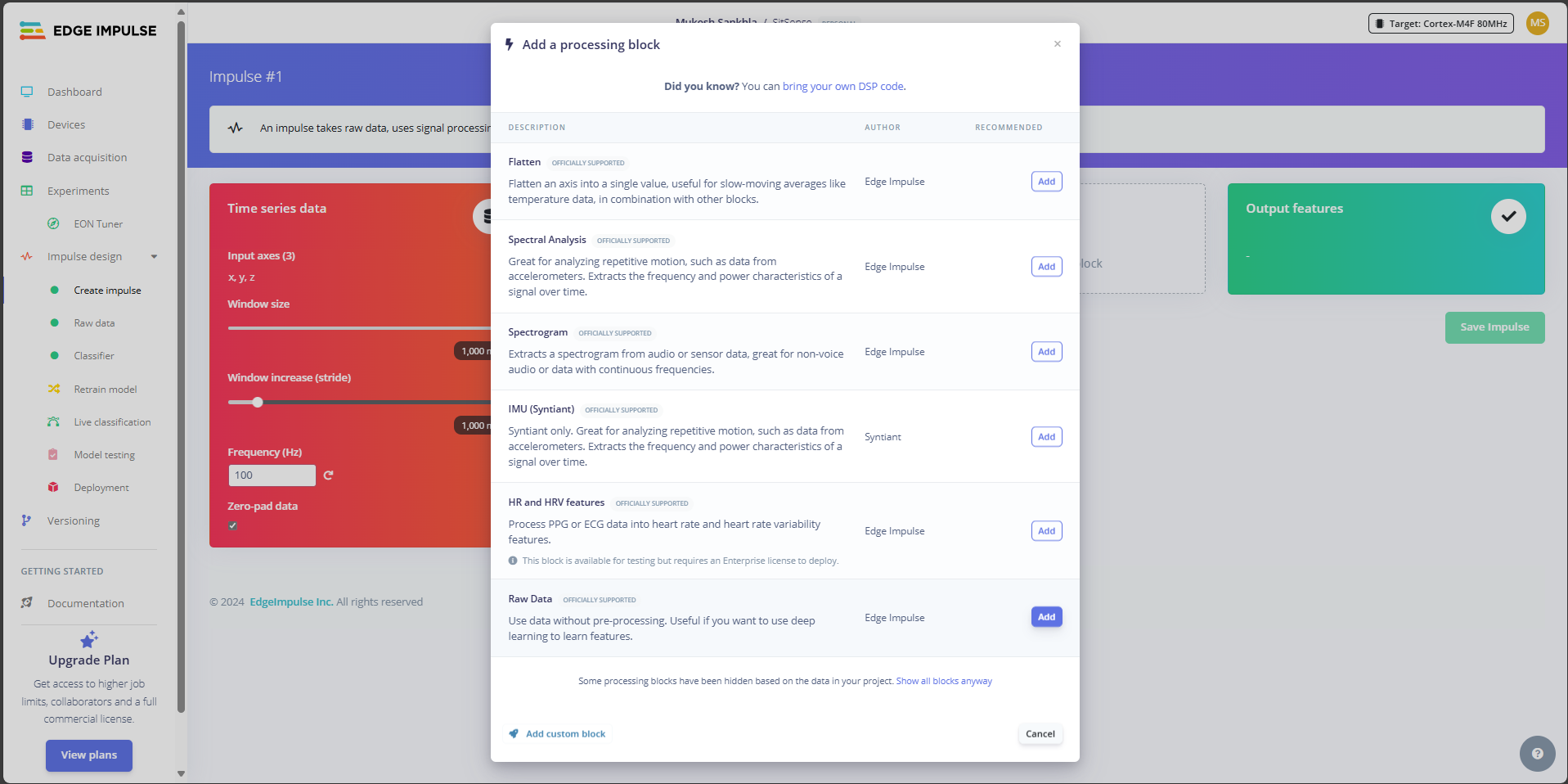1568x784 pixels.
Task: Click the EON Tuner compass icon
Action: tap(53, 223)
